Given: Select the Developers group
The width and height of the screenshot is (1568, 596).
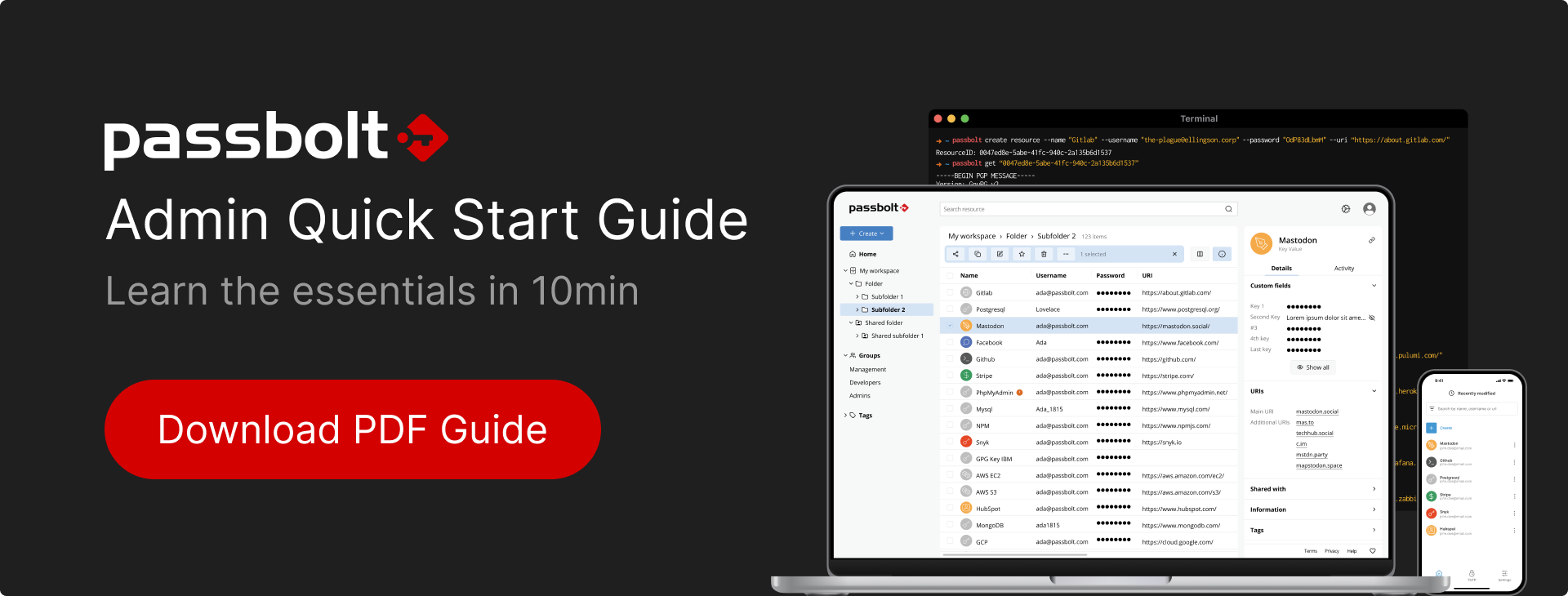Looking at the screenshot, I should (x=865, y=382).
